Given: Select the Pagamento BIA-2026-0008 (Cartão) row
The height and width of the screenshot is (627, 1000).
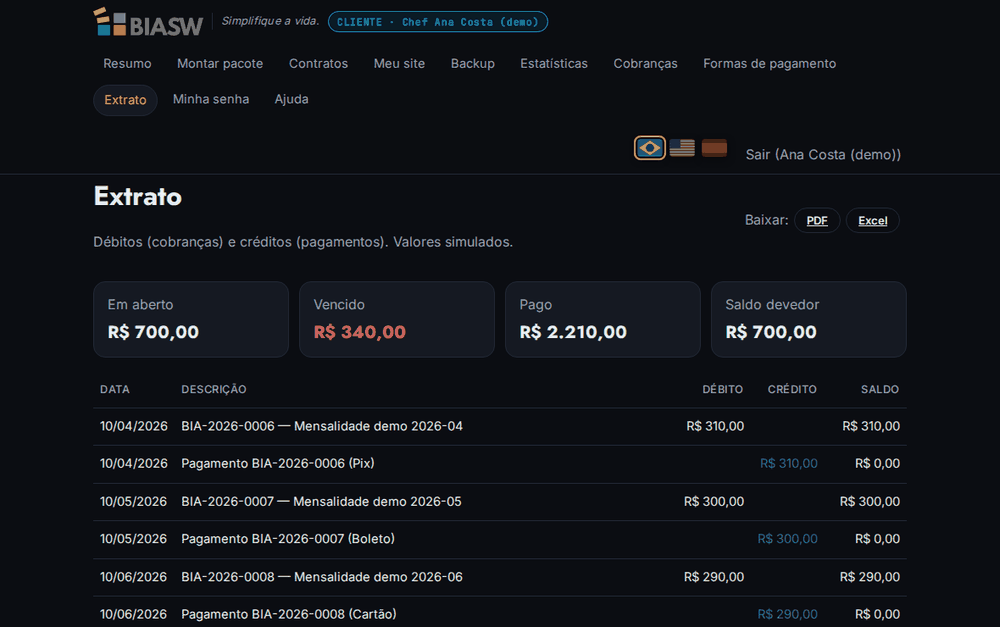Looking at the screenshot, I should point(500,614).
